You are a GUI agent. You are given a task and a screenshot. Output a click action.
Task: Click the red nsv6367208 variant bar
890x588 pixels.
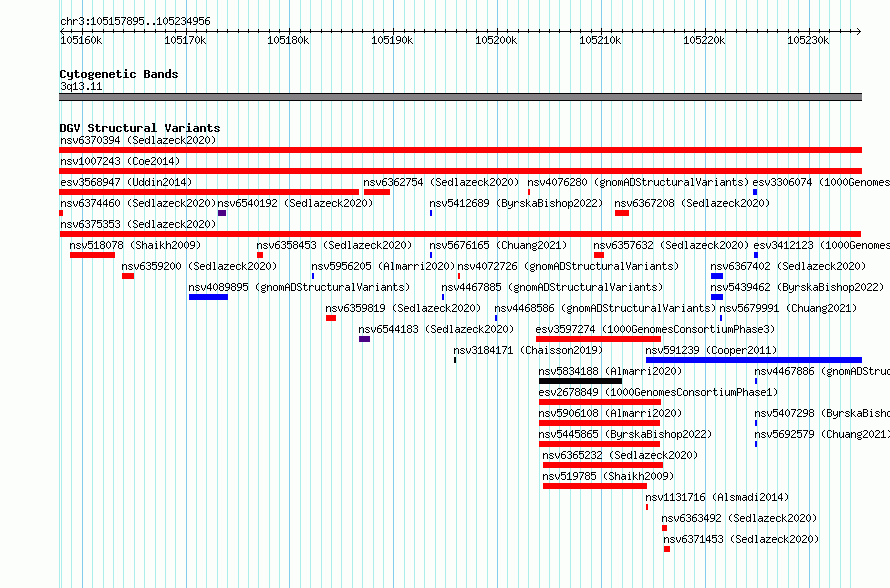coord(622,213)
